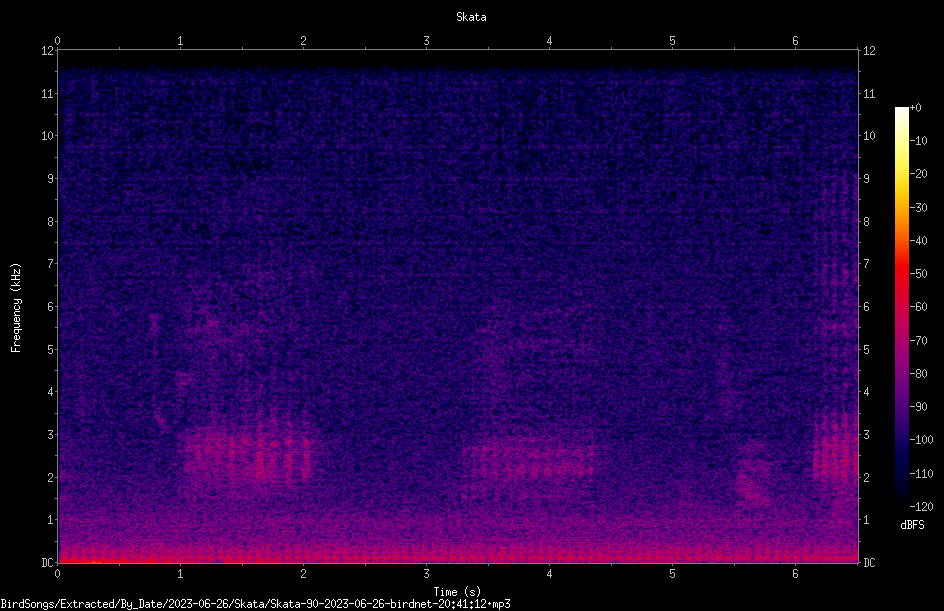Click the "-100" value on the color scale
This screenshot has height=611, width=944.
point(921,440)
